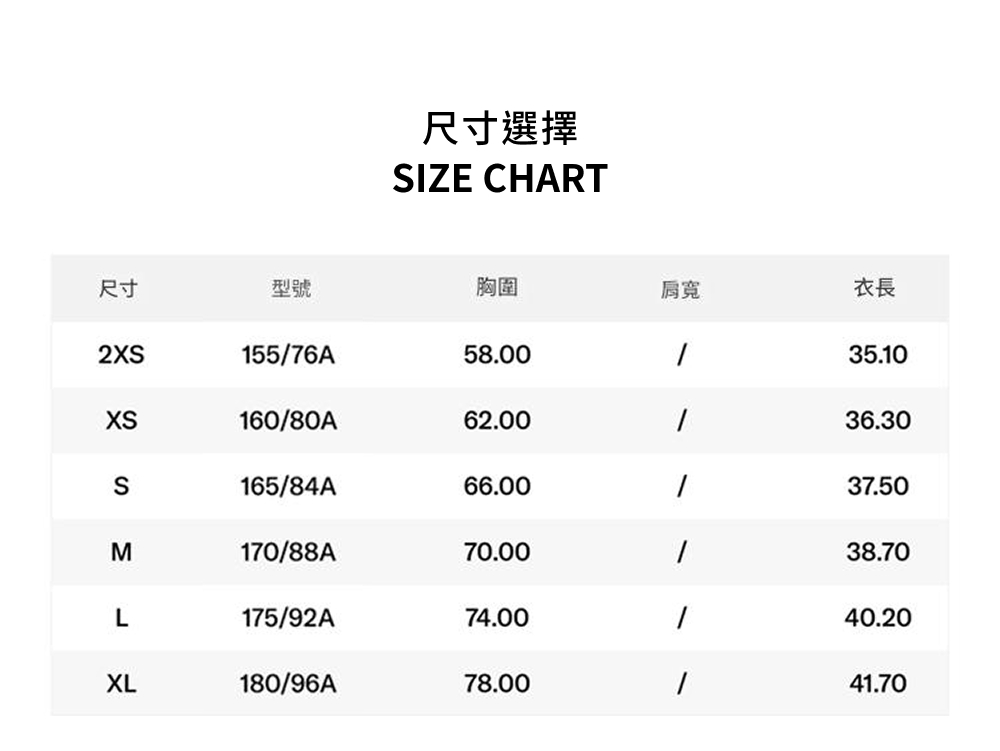The height and width of the screenshot is (751, 1000).
Task: Select the 尺寸 column header
Action: pyautogui.click(x=118, y=289)
